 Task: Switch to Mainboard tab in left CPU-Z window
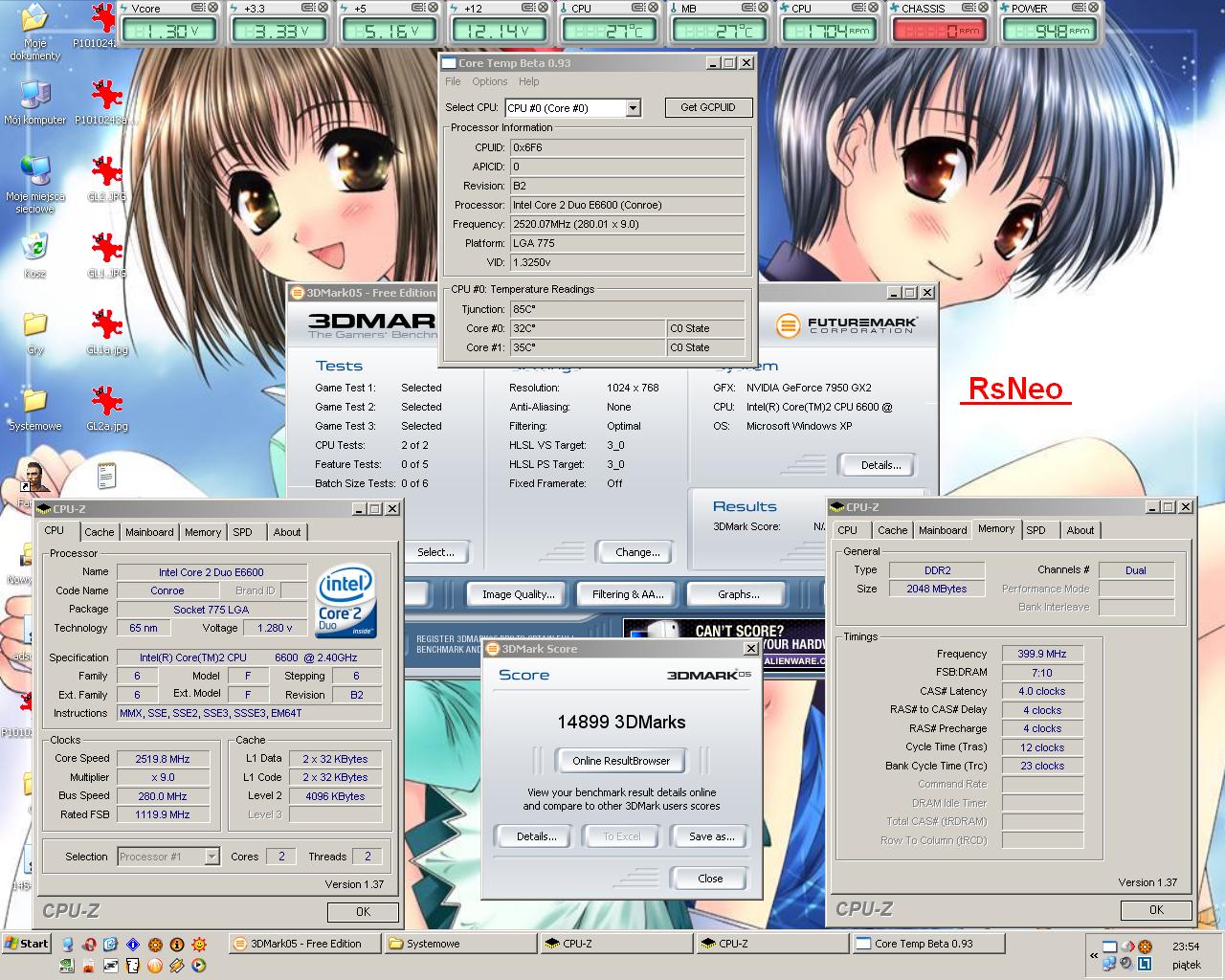[x=149, y=532]
